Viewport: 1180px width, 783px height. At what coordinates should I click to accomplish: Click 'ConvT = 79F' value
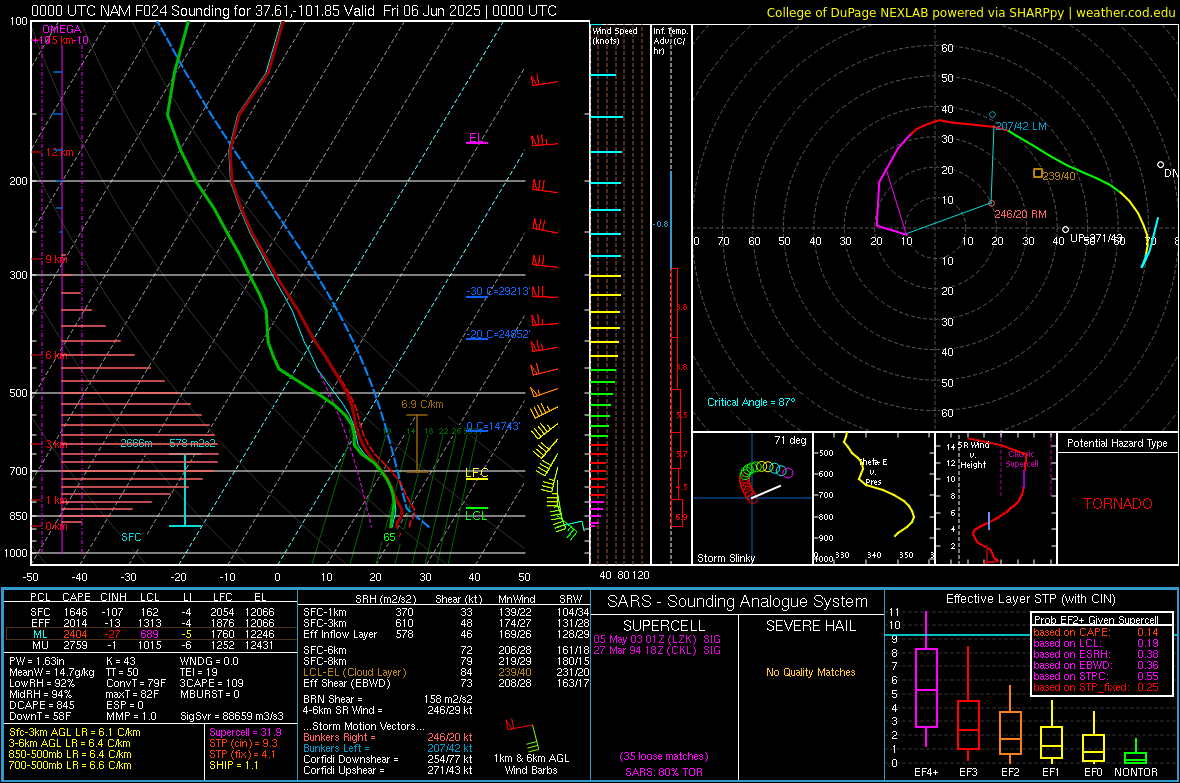[x=135, y=684]
